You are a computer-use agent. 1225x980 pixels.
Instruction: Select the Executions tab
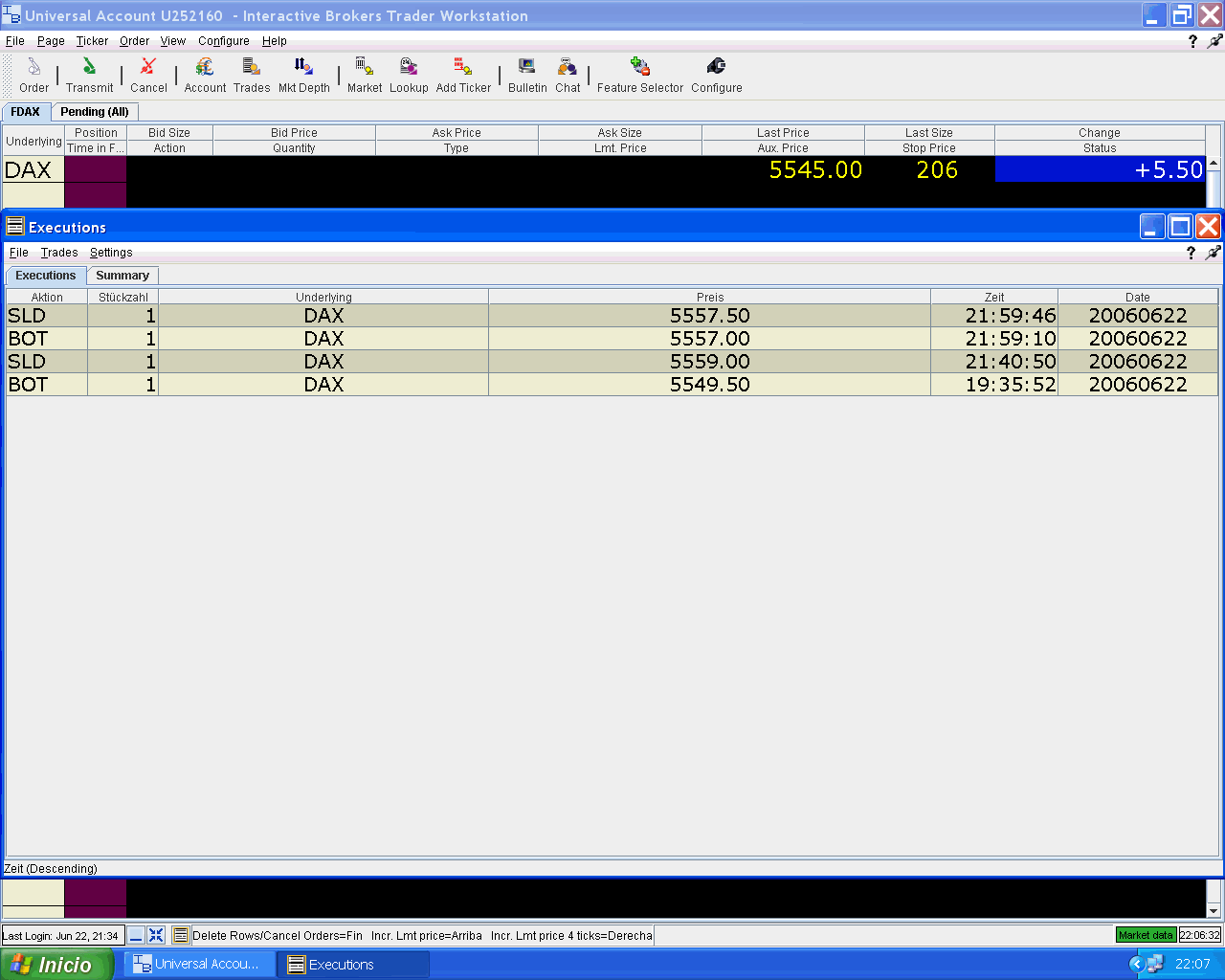46,276
